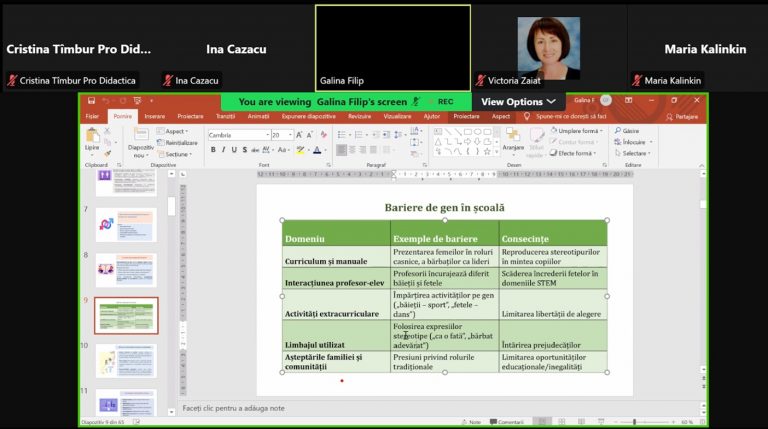Image resolution: width=768 pixels, height=429 pixels.
Task: Toggle Comentarii pane in status bar
Action: point(506,422)
